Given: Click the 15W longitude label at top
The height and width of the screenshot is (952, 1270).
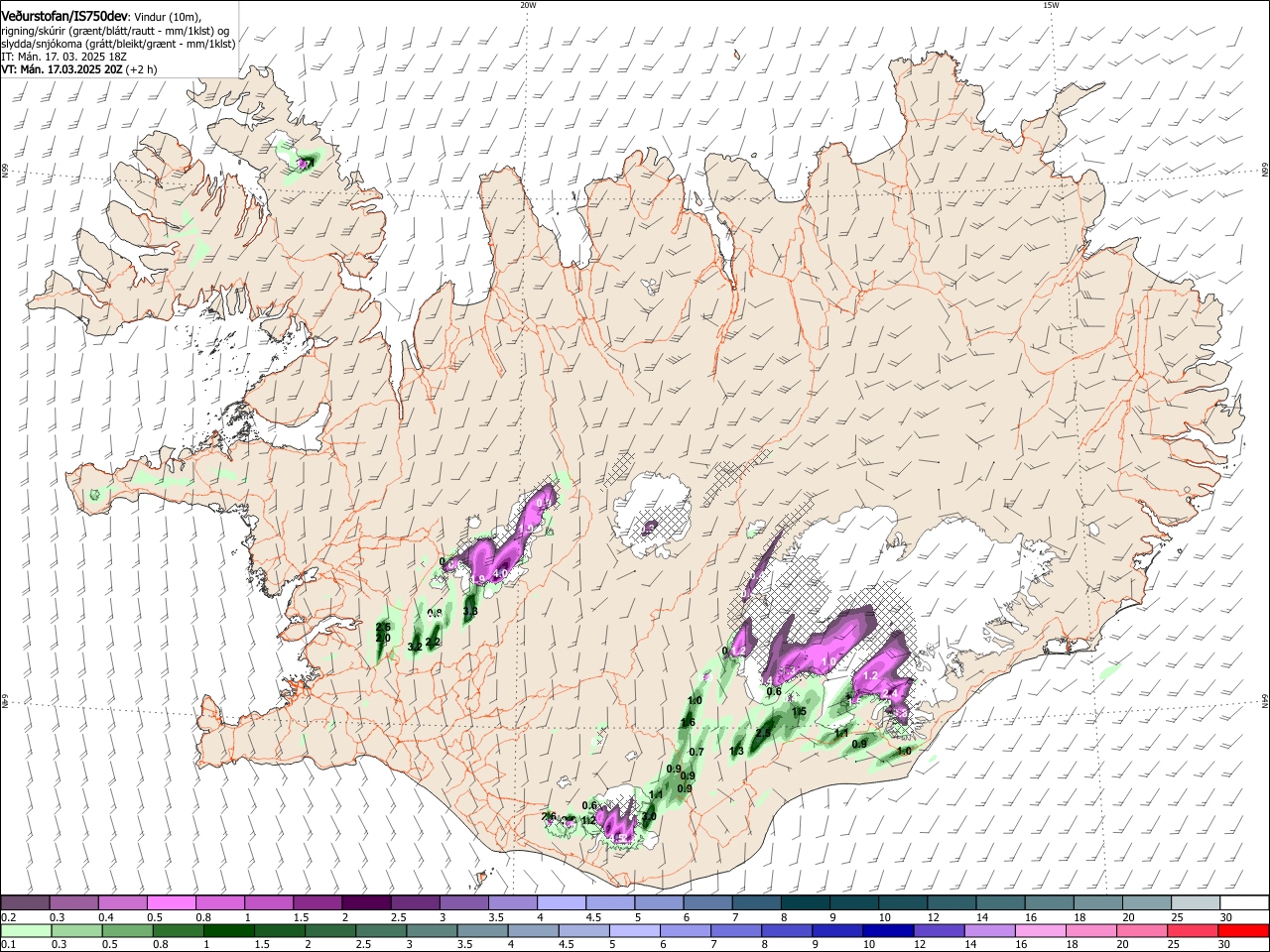Looking at the screenshot, I should (x=1051, y=5).
